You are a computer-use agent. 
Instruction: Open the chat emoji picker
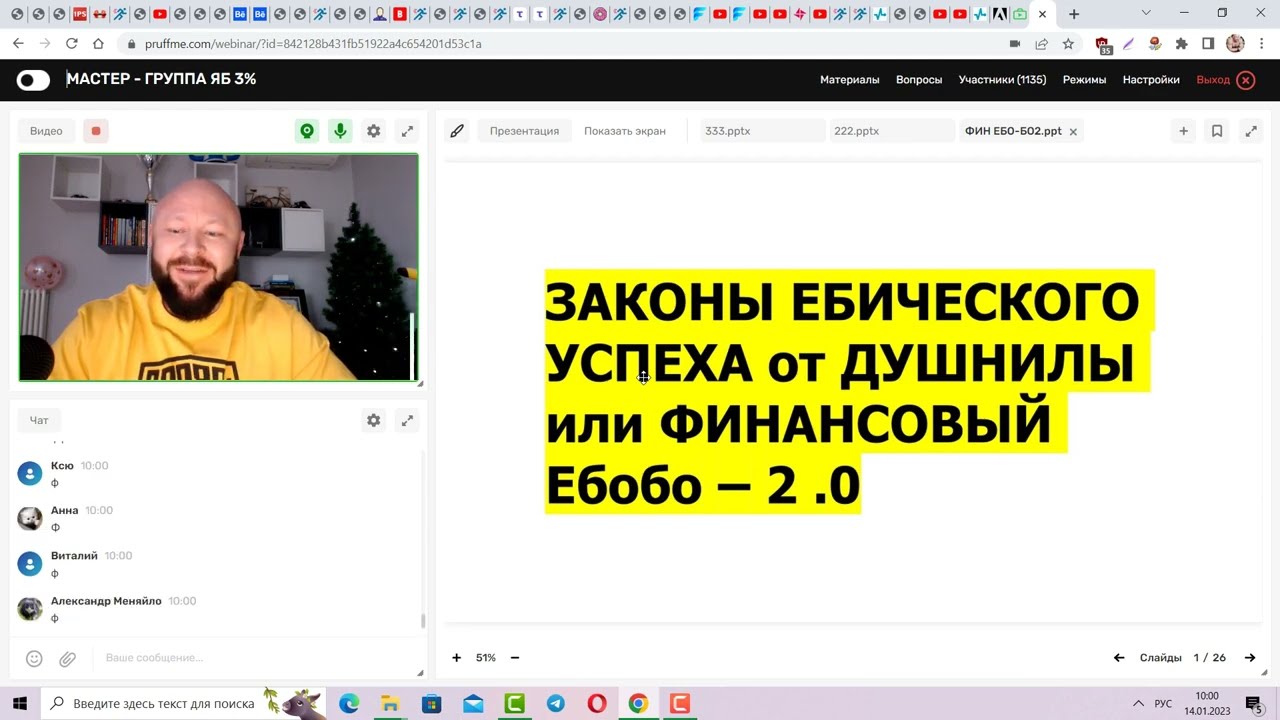pos(34,657)
